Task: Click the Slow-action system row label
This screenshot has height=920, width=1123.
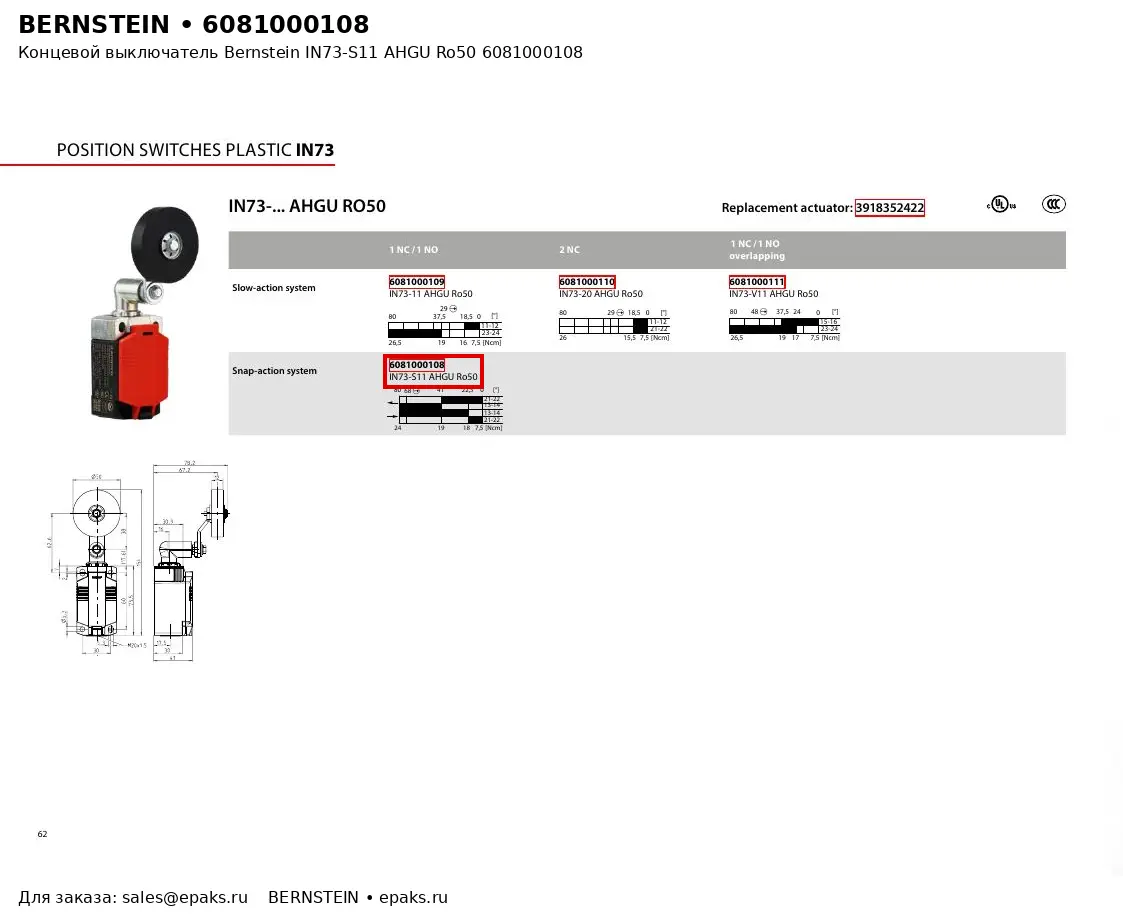Action: [274, 288]
